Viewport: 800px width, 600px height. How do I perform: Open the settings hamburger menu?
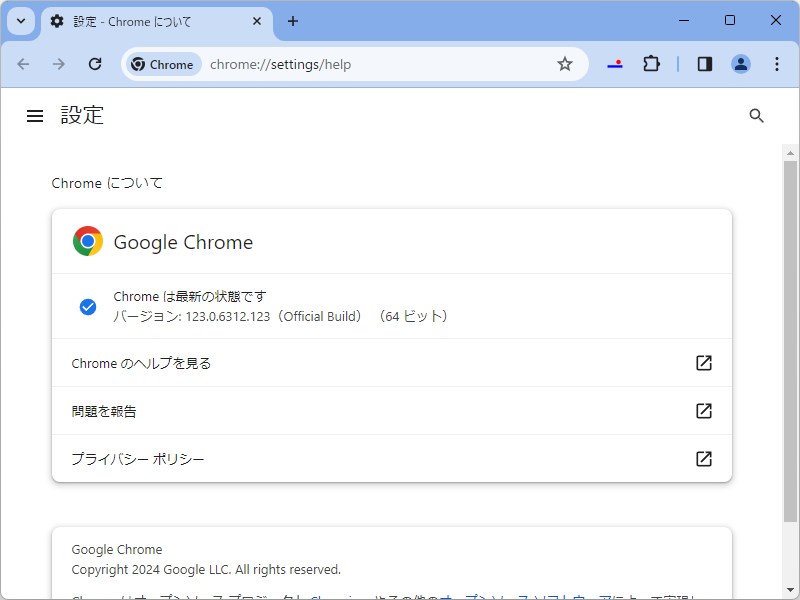(35, 115)
